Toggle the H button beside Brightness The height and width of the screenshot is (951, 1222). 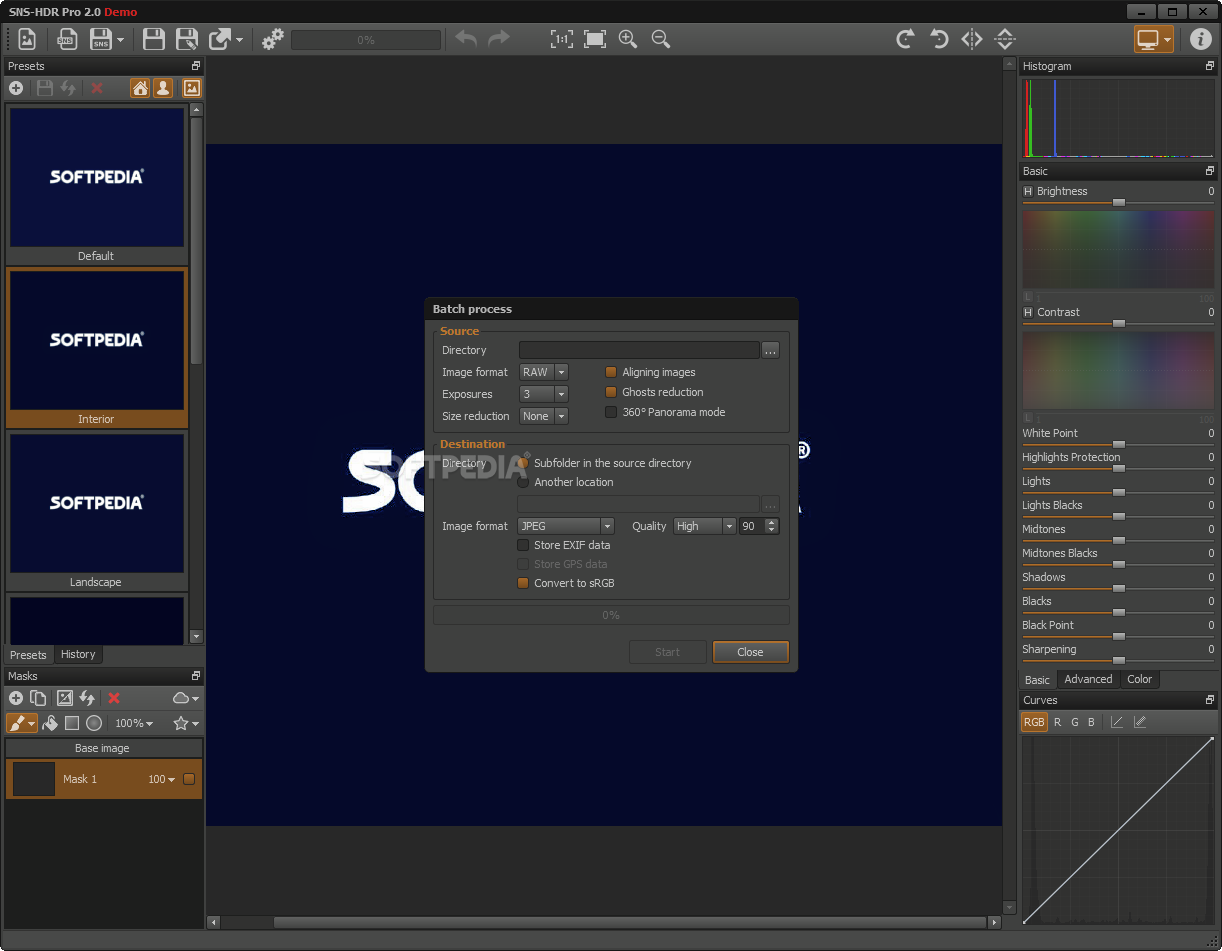click(1028, 191)
